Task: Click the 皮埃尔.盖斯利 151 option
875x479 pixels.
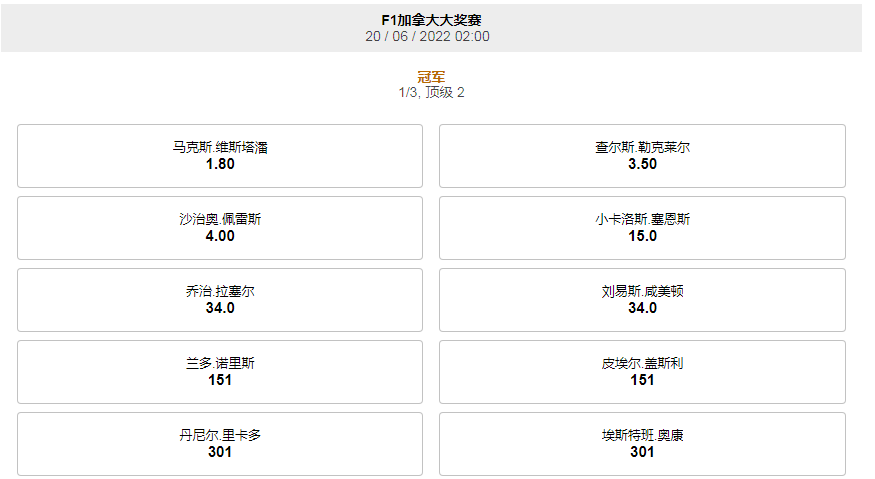Action: (642, 372)
